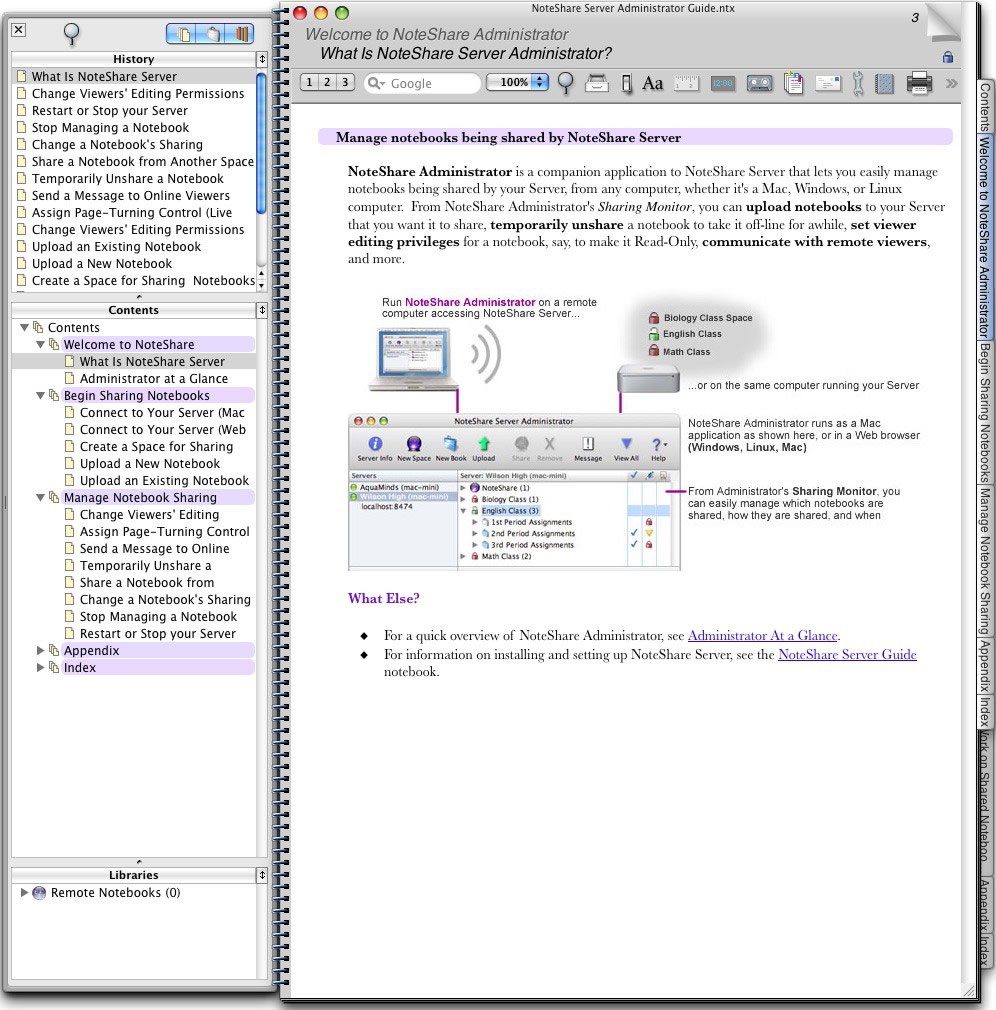
Task: Open 'Assign Page-Turning Control' in Contents tree
Action: (x=164, y=531)
